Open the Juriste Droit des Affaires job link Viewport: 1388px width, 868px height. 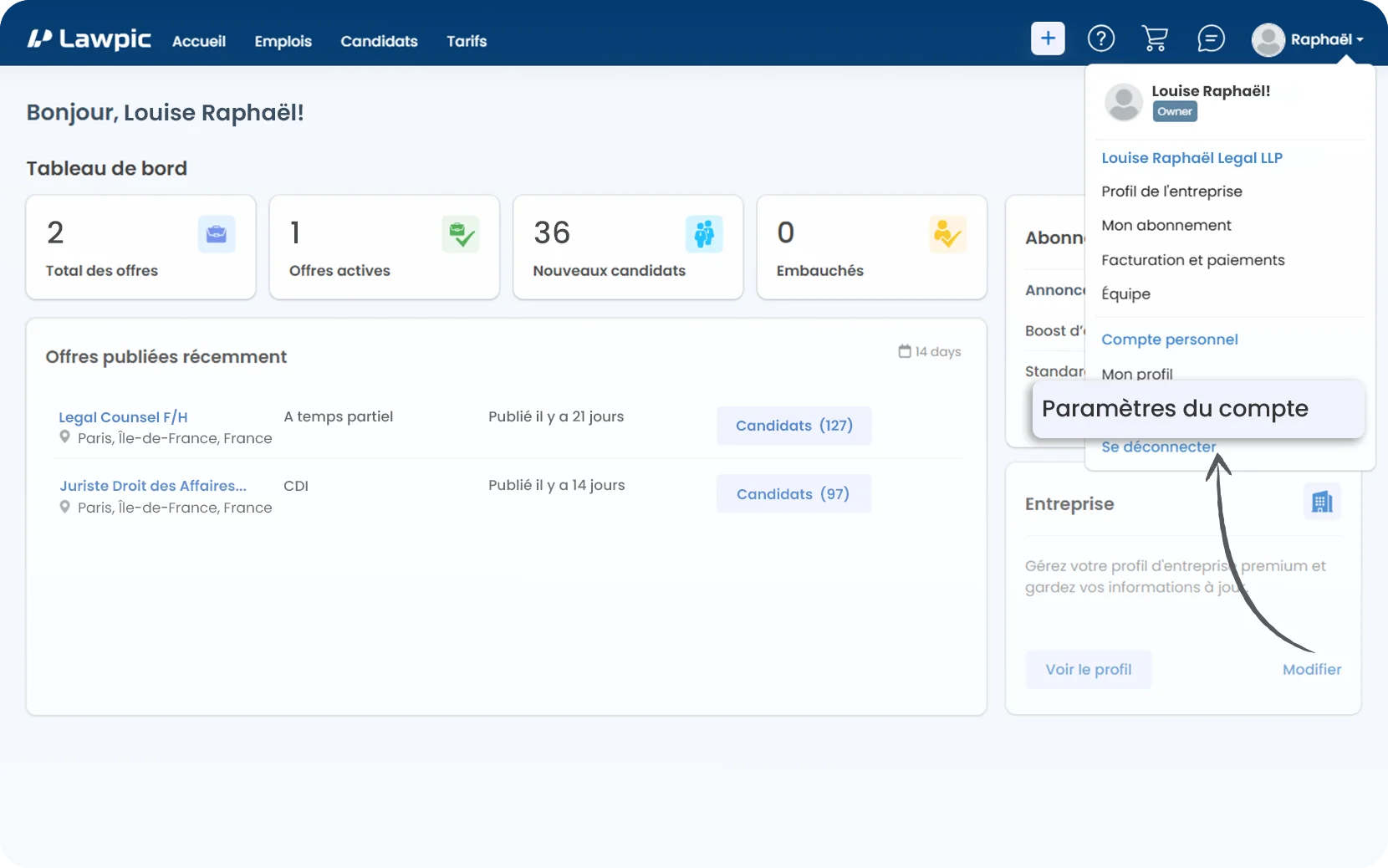pyautogui.click(x=153, y=486)
